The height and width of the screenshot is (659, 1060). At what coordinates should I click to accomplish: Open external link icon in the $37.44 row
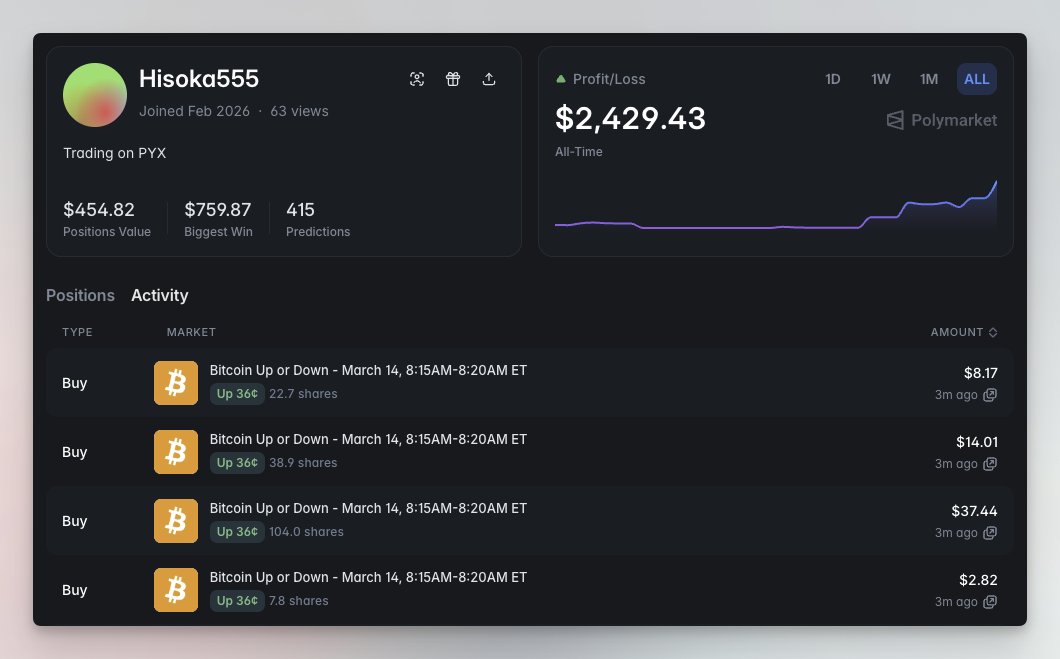[x=990, y=533]
